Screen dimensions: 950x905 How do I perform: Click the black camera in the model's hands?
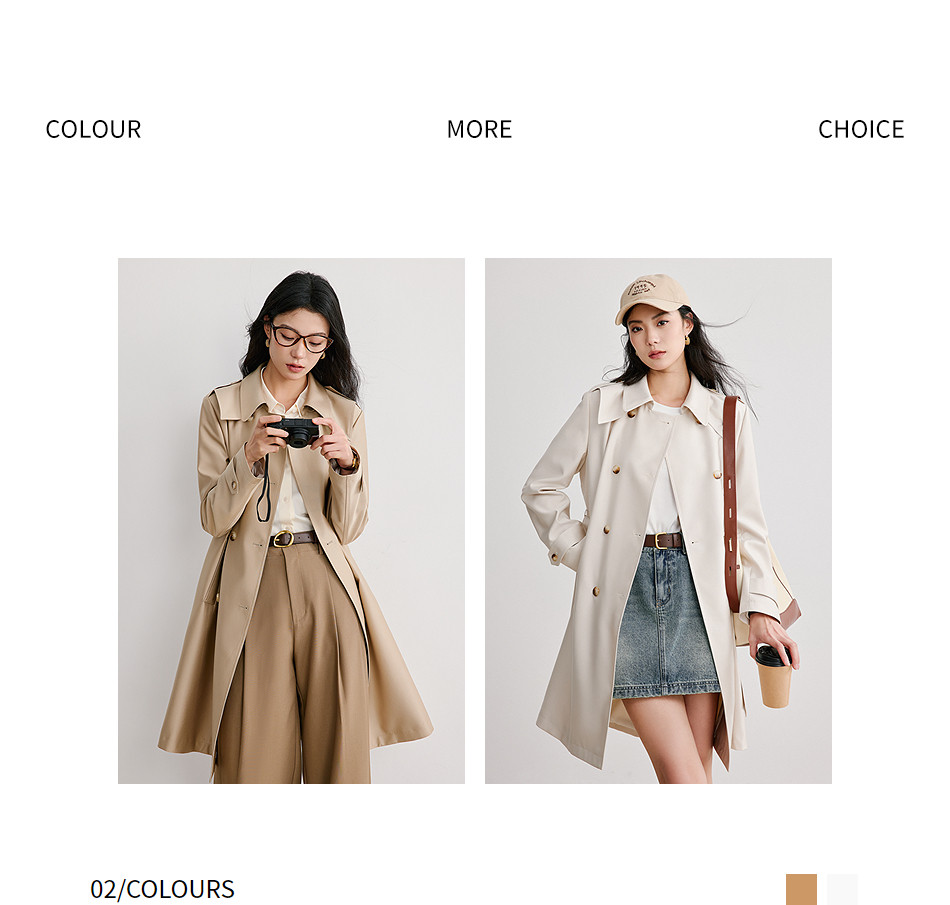[x=294, y=432]
